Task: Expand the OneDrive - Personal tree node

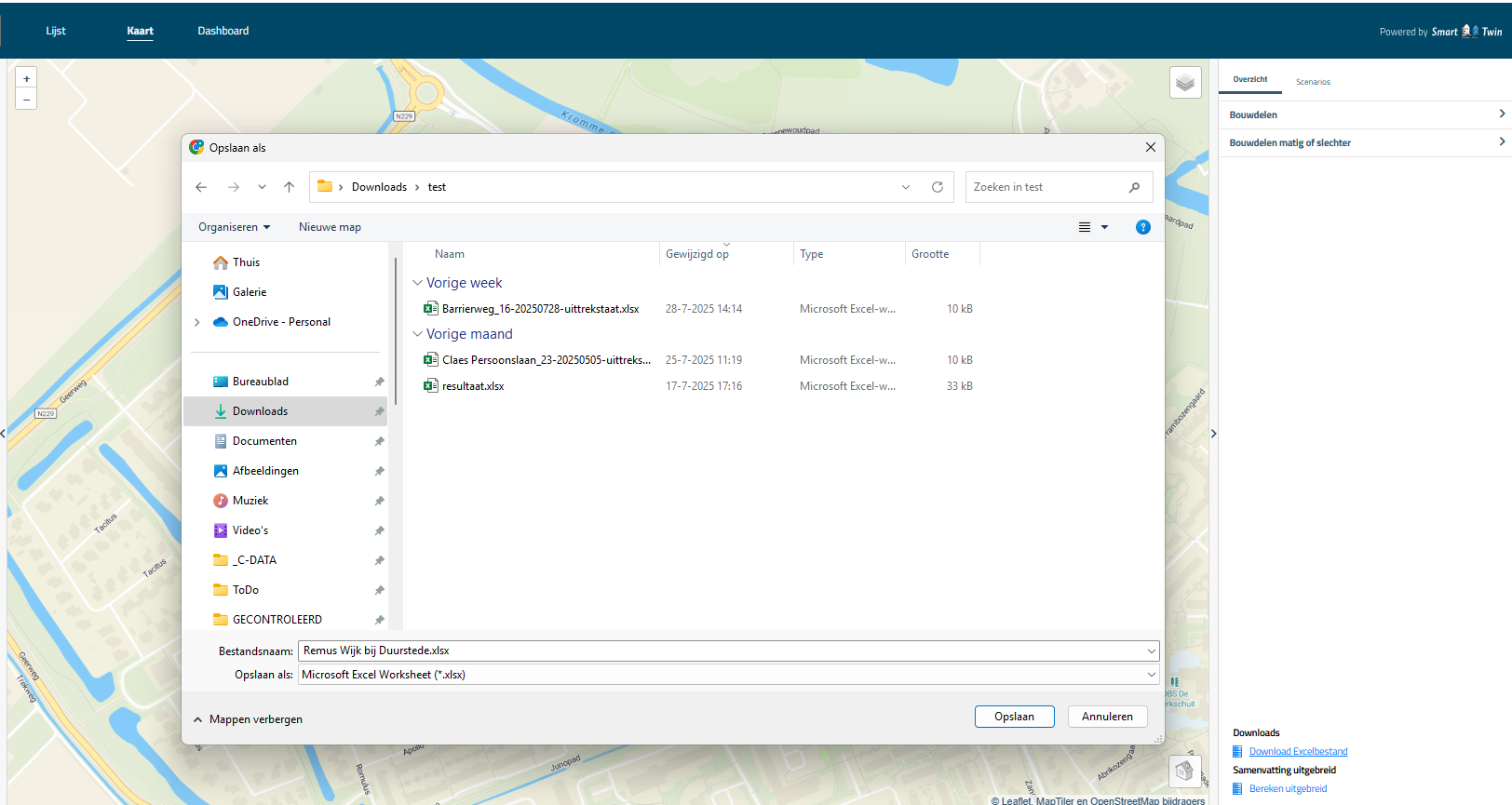Action: point(197,322)
